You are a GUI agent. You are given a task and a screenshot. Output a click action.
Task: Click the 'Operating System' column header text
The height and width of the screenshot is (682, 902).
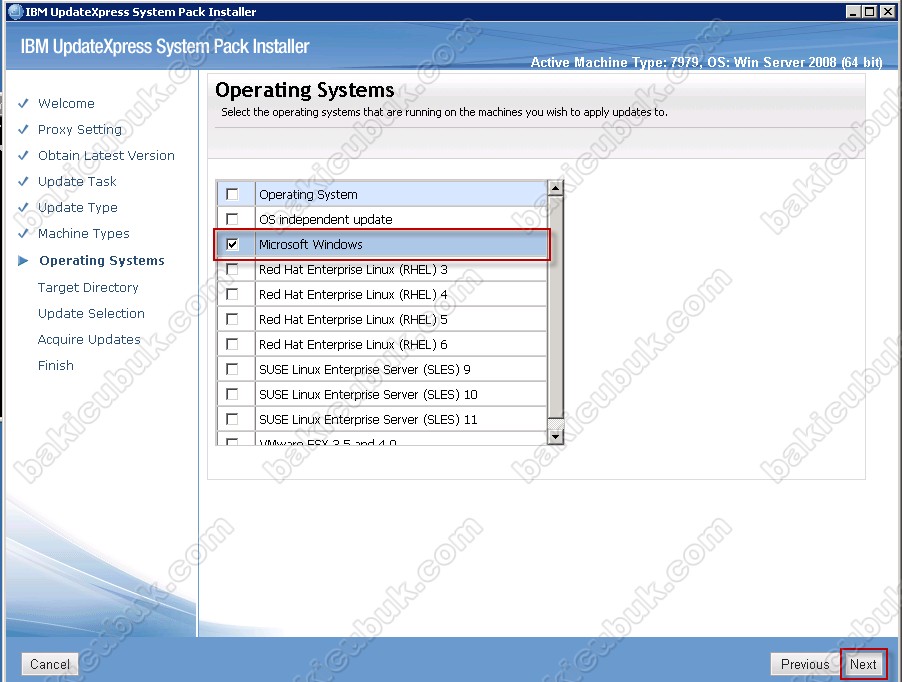pyautogui.click(x=308, y=194)
